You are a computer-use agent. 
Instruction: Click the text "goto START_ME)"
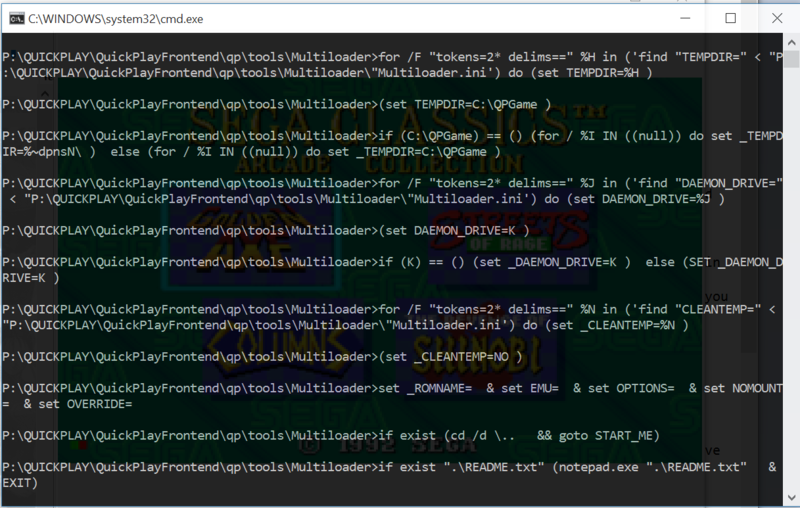609,436
